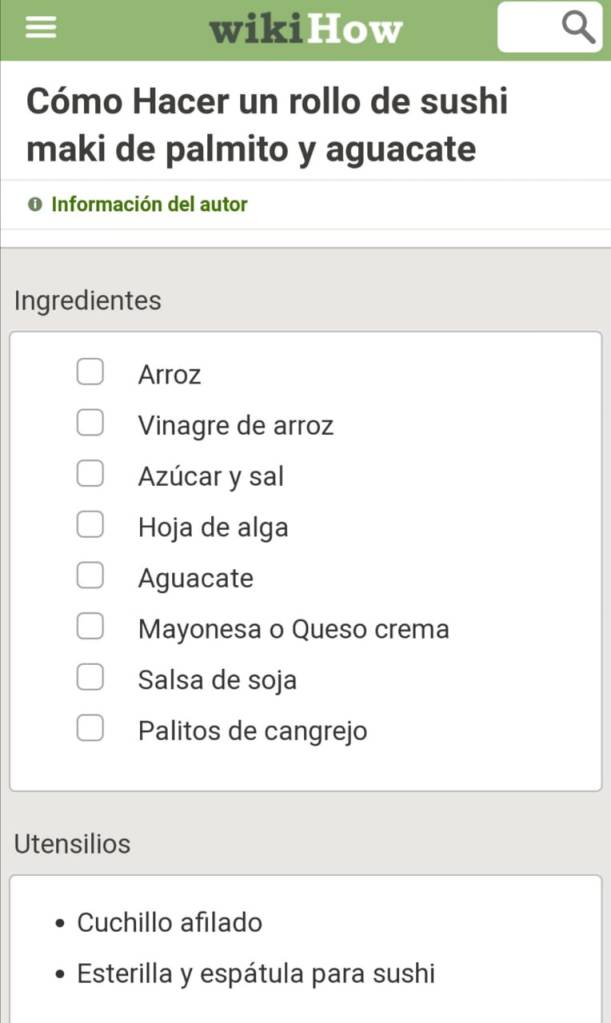Mark Azúcar y sal as done
This screenshot has width=611, height=1023.
[x=91, y=475]
